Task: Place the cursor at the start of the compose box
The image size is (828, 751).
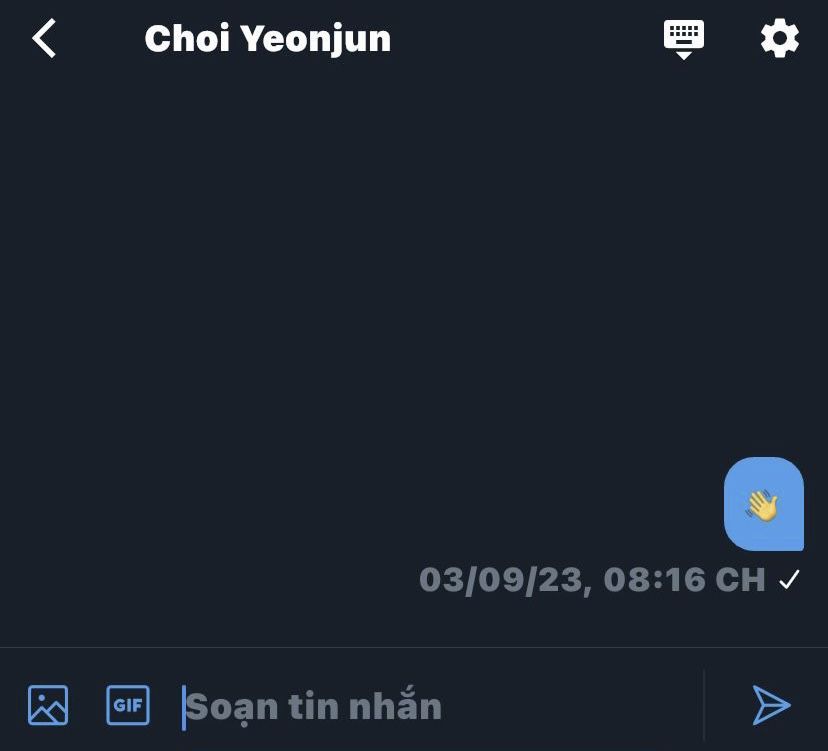Action: tap(184, 708)
